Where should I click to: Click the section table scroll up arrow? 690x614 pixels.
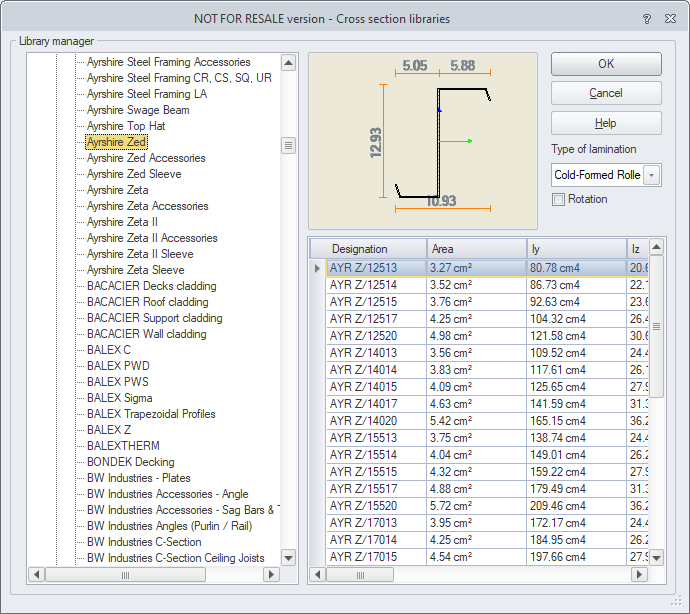(656, 247)
